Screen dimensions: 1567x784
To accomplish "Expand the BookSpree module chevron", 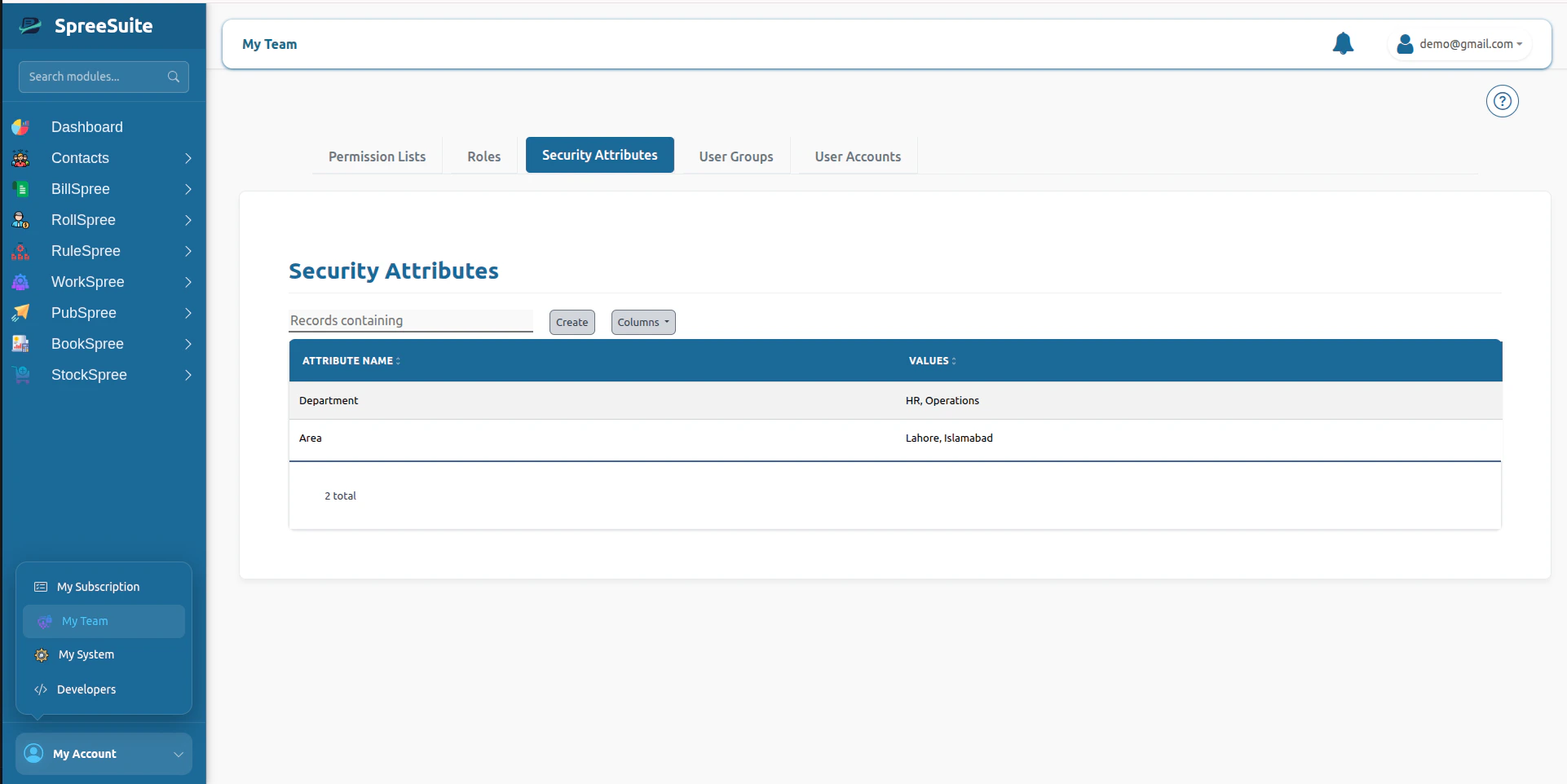I will tap(188, 344).
